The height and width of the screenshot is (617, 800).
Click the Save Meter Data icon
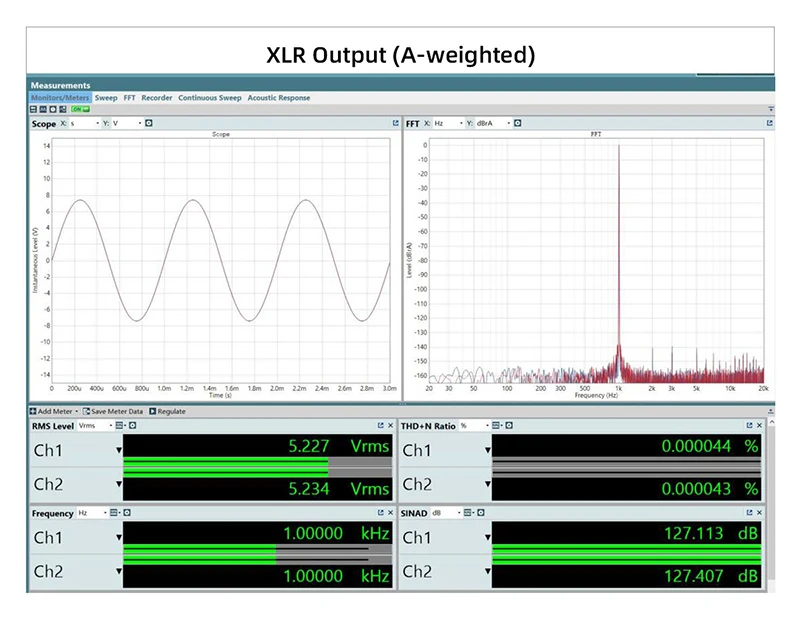(86, 411)
